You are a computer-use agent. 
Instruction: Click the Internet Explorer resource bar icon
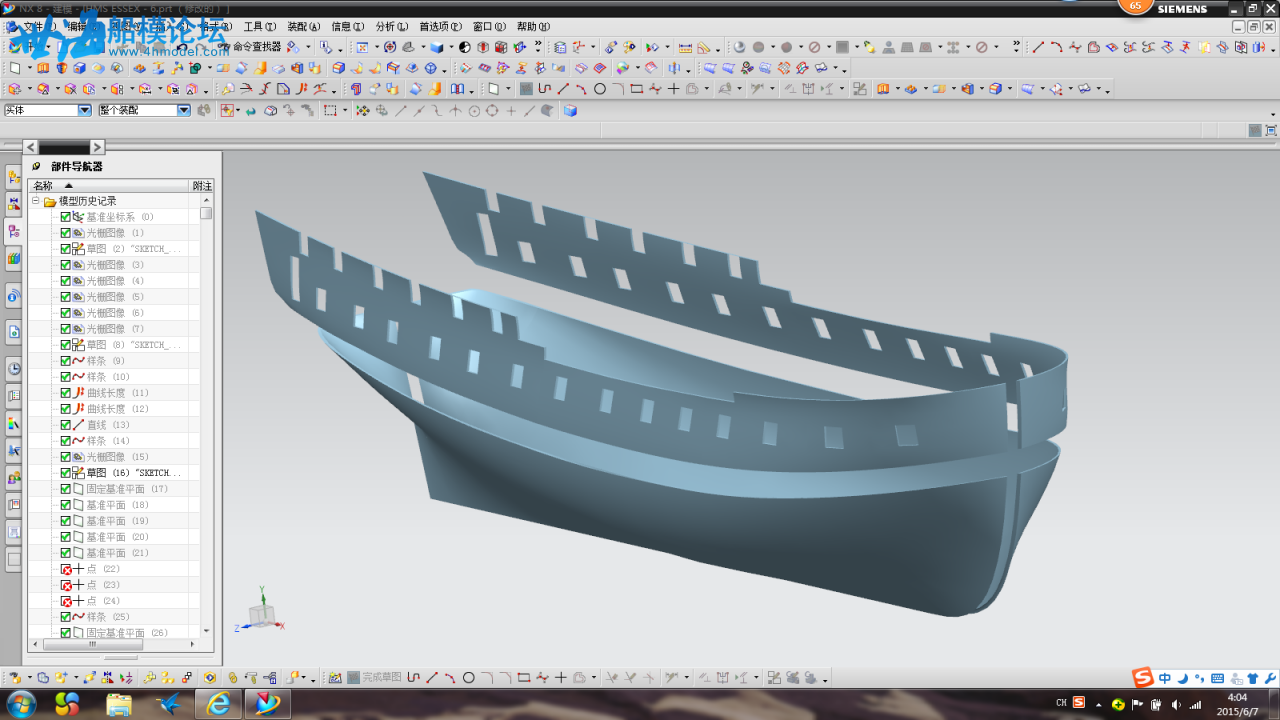14,296
